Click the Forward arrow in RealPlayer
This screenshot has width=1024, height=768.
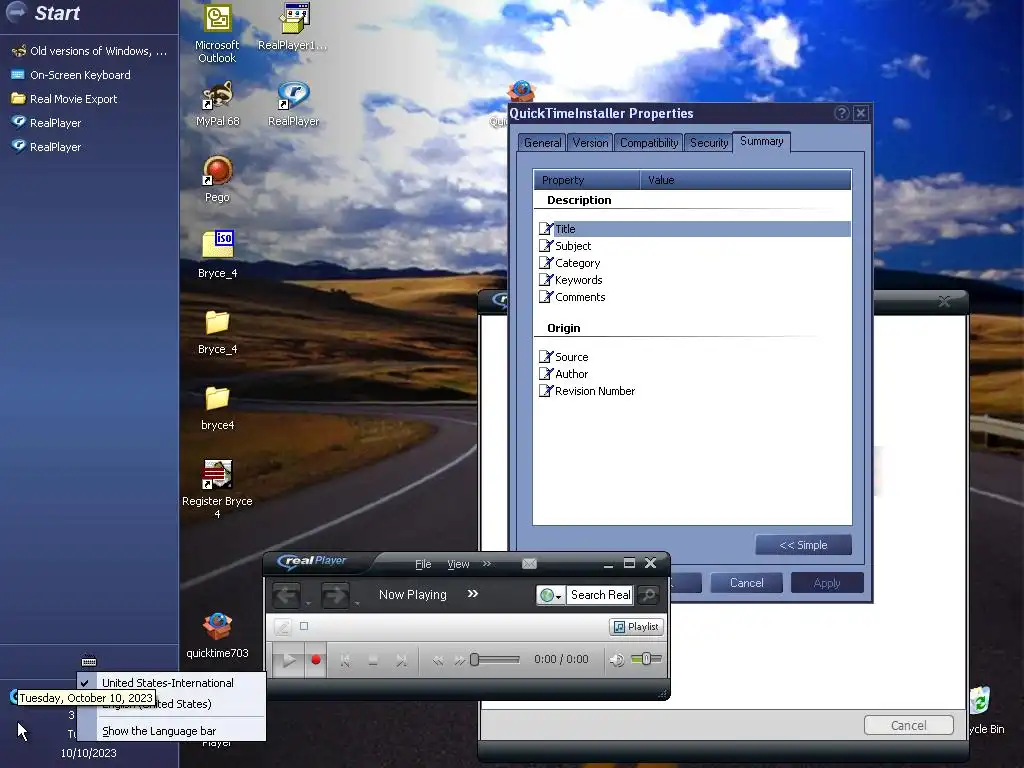click(x=335, y=595)
